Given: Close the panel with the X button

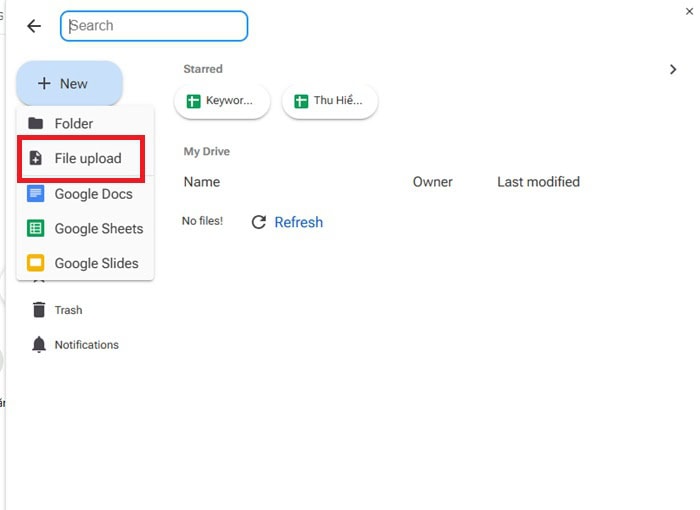Looking at the screenshot, I should pos(689,11).
